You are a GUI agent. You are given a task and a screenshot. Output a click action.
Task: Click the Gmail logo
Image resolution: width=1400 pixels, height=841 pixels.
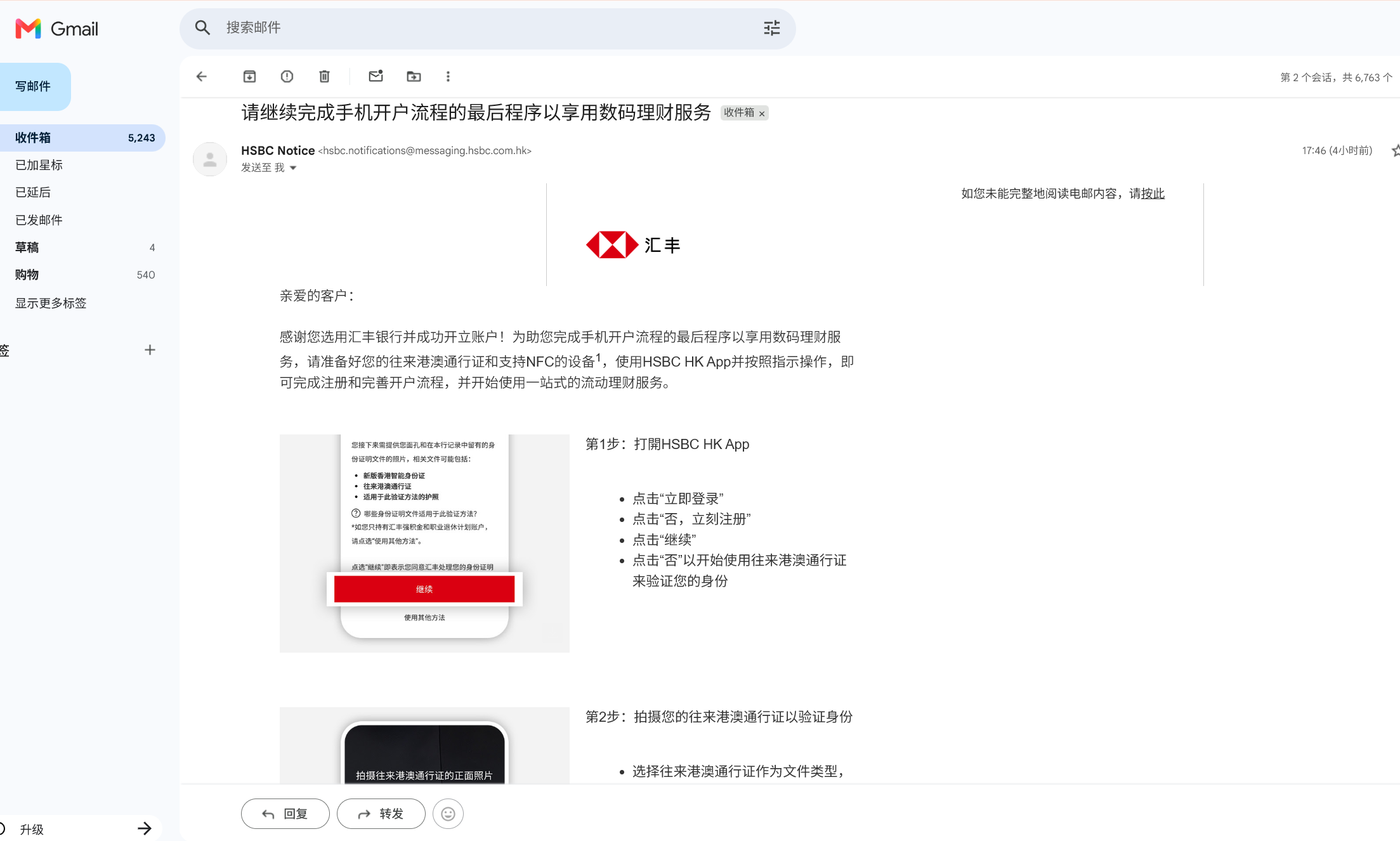tap(56, 29)
